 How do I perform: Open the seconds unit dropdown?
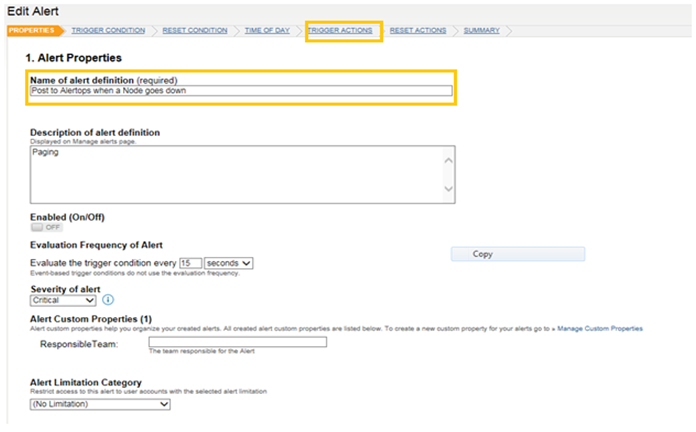228,263
